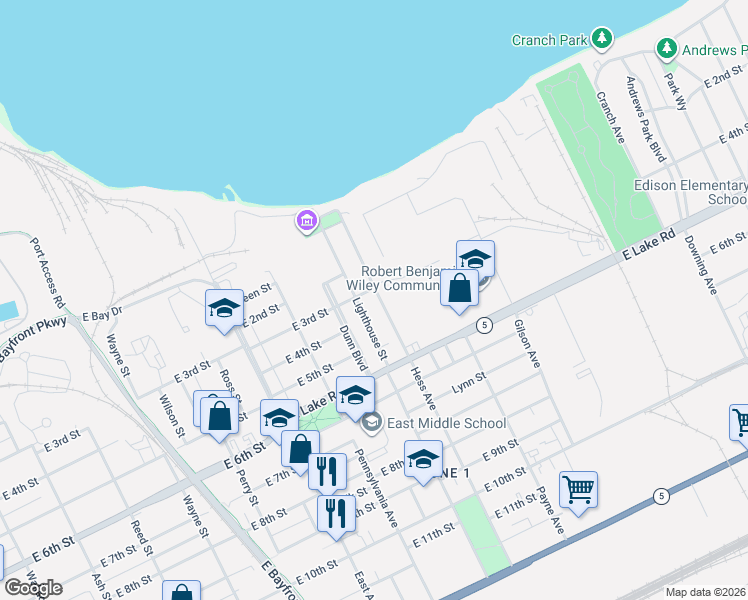Click the Lighthouse St label
The height and width of the screenshot is (600, 748).
pos(370,329)
